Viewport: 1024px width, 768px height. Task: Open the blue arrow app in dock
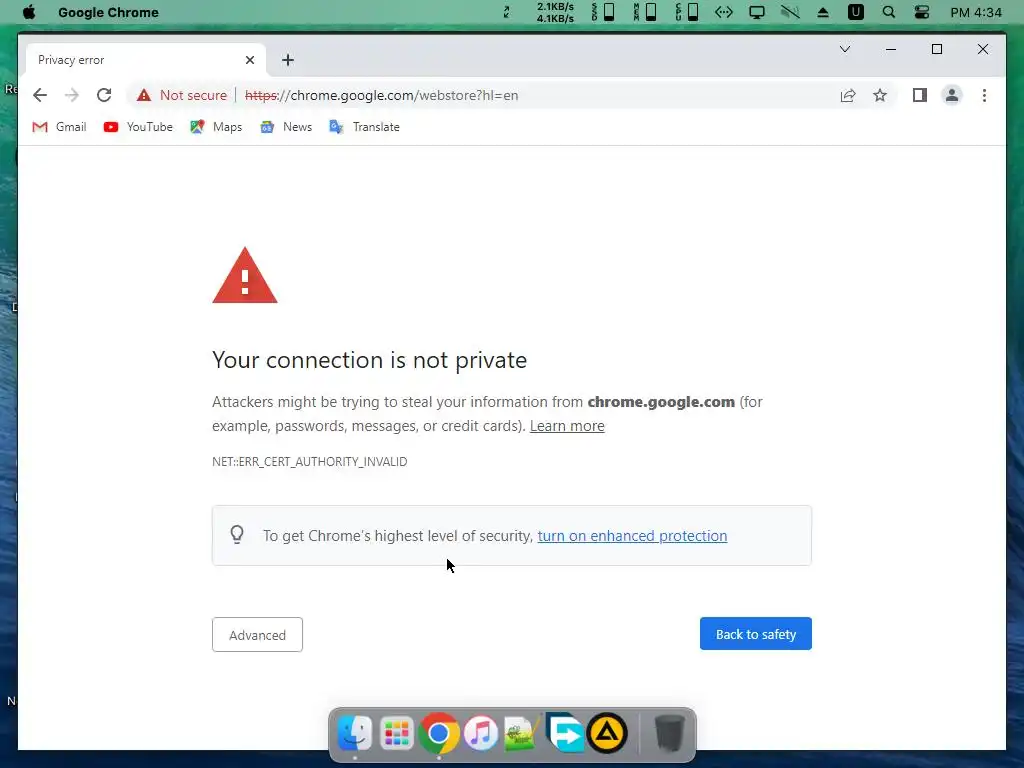coord(565,733)
